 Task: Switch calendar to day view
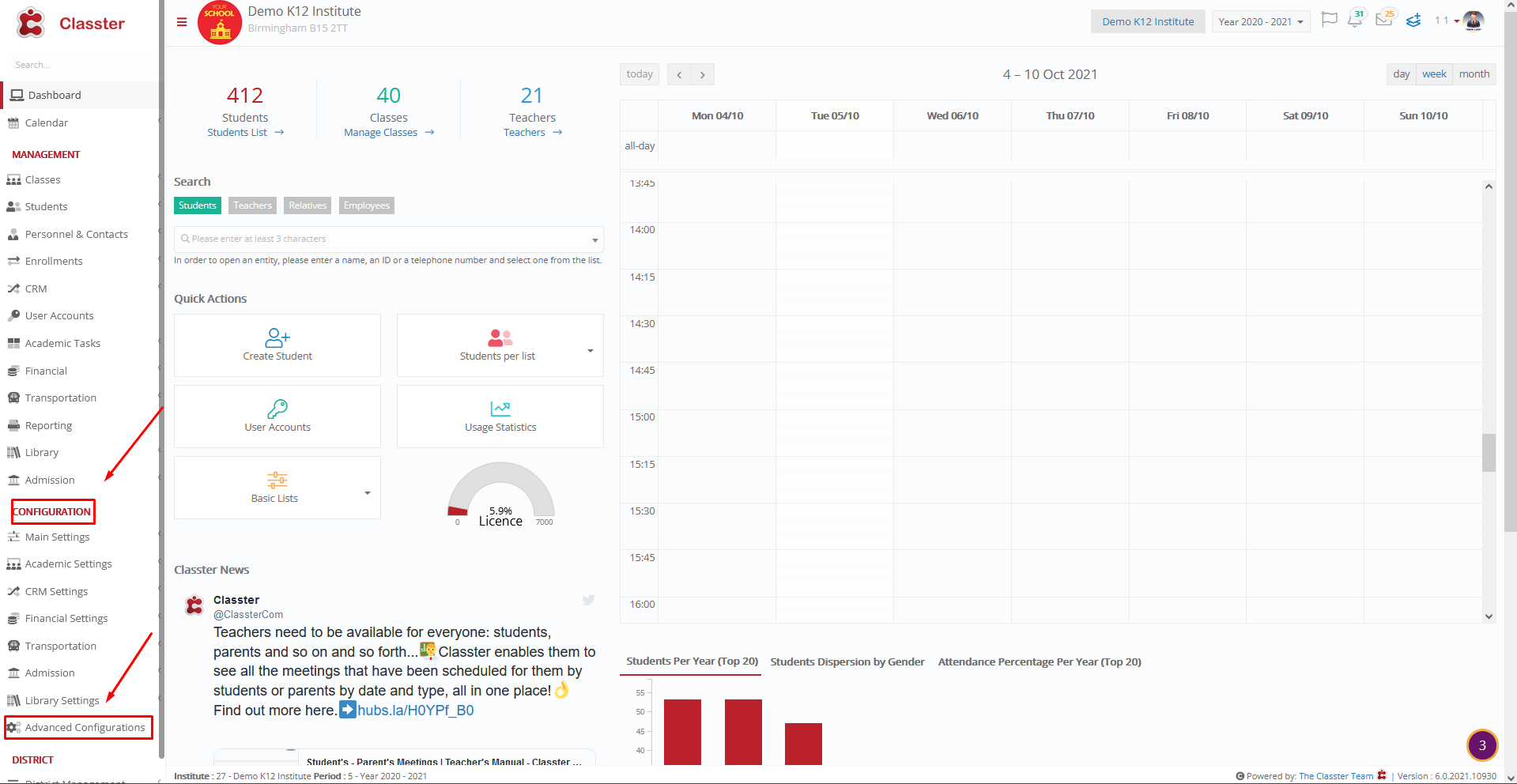pos(1402,73)
